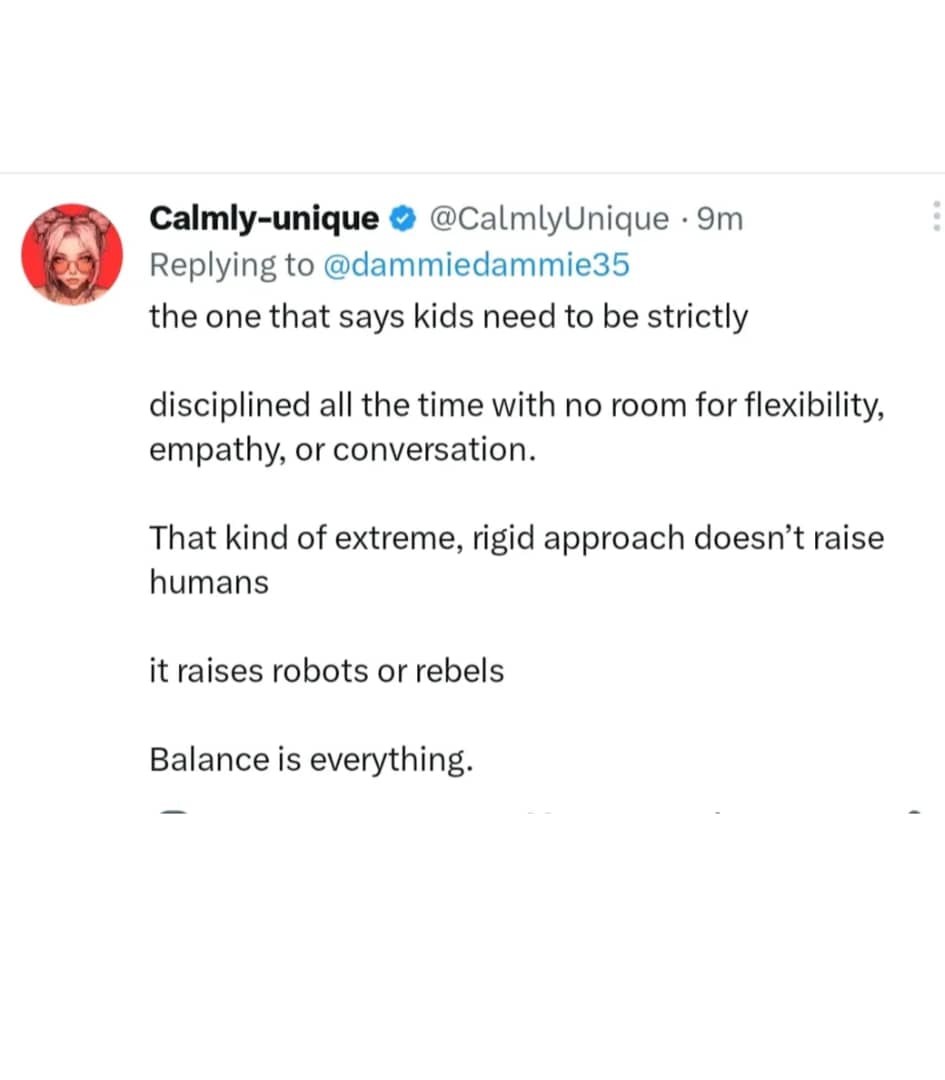Click the sentence "Balance is everything."
This screenshot has width=945, height=1080.
pos(310,759)
